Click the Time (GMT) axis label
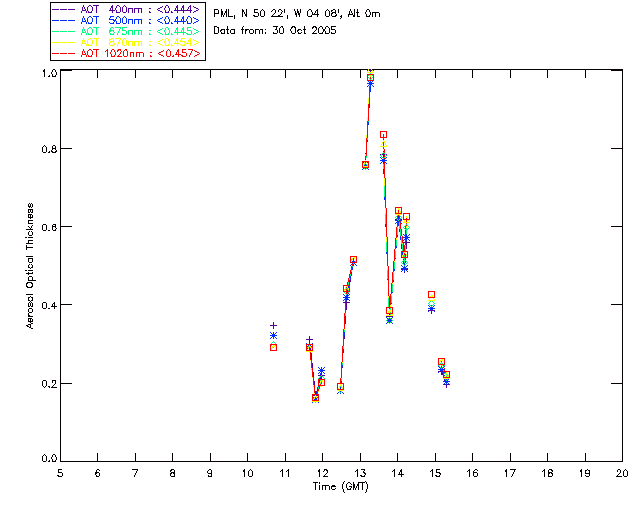The width and height of the screenshot is (640, 512). click(341, 487)
